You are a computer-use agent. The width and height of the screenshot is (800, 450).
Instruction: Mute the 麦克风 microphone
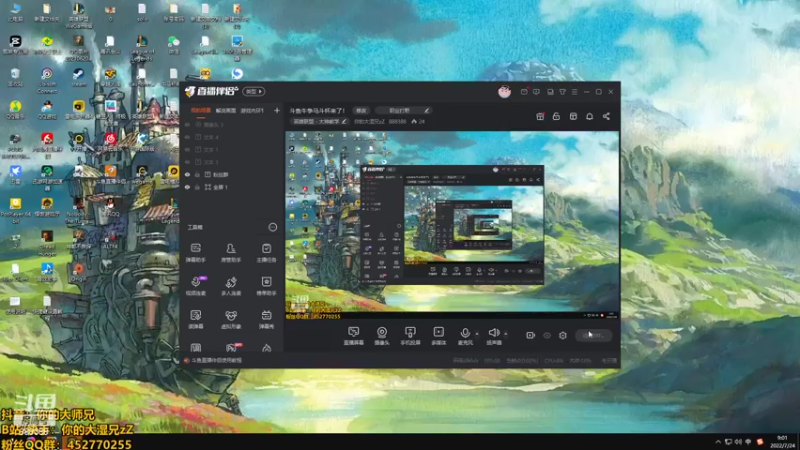tap(465, 336)
